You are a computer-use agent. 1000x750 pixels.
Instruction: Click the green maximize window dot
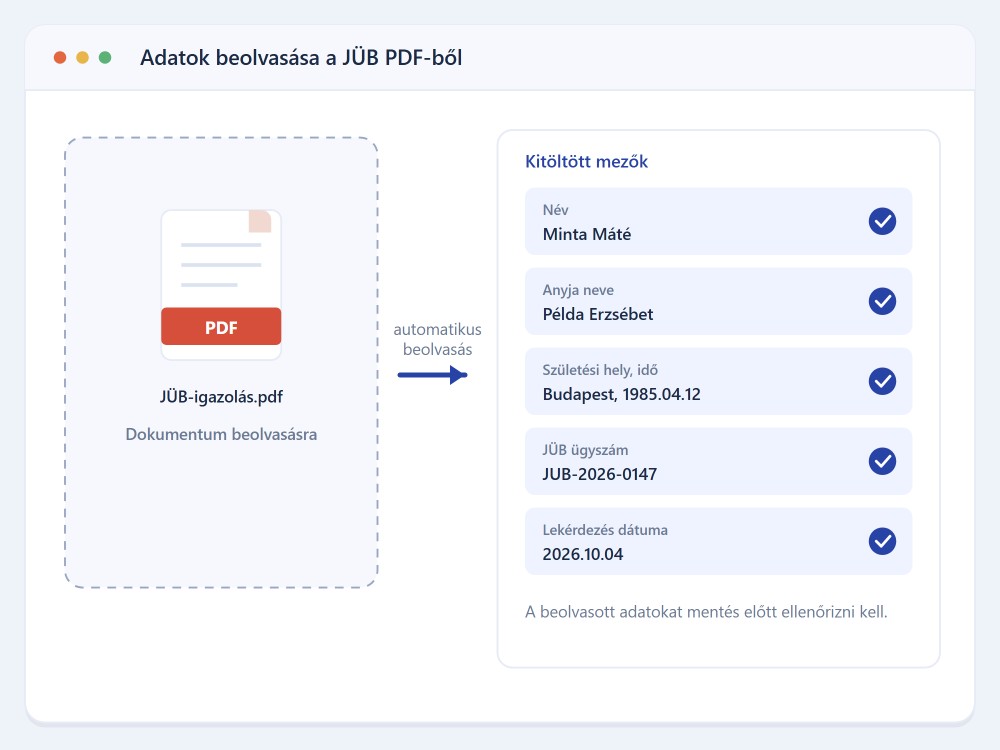click(x=105, y=58)
